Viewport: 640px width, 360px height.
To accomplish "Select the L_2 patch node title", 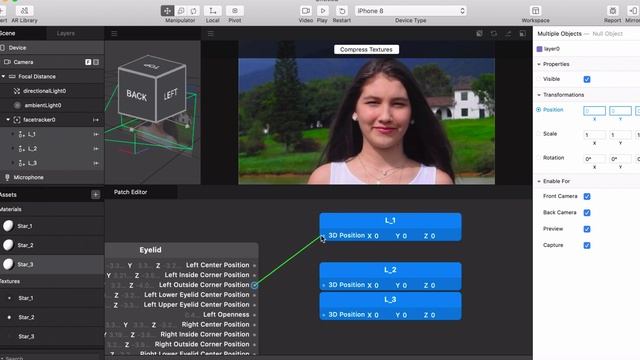I will tap(390, 270).
